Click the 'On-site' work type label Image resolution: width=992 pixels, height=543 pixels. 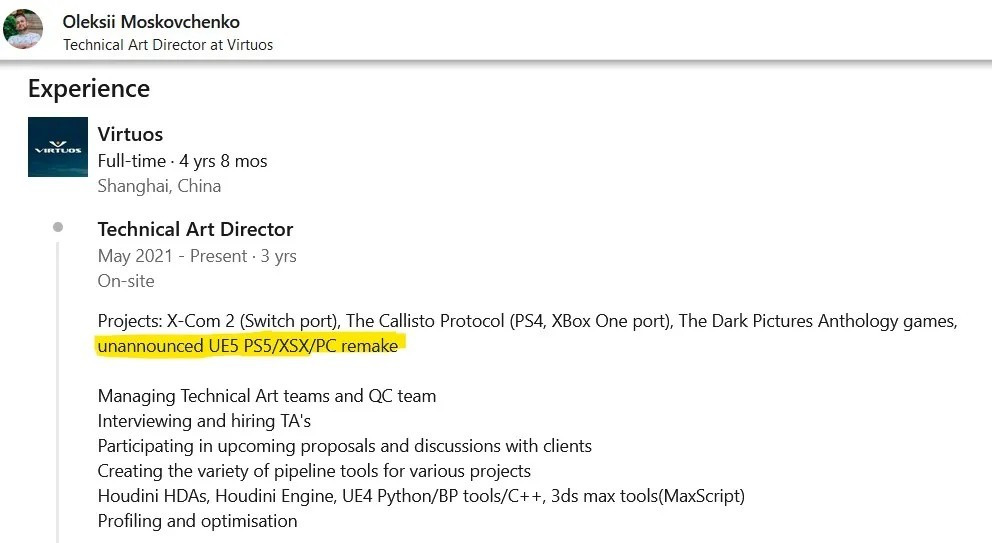126,281
